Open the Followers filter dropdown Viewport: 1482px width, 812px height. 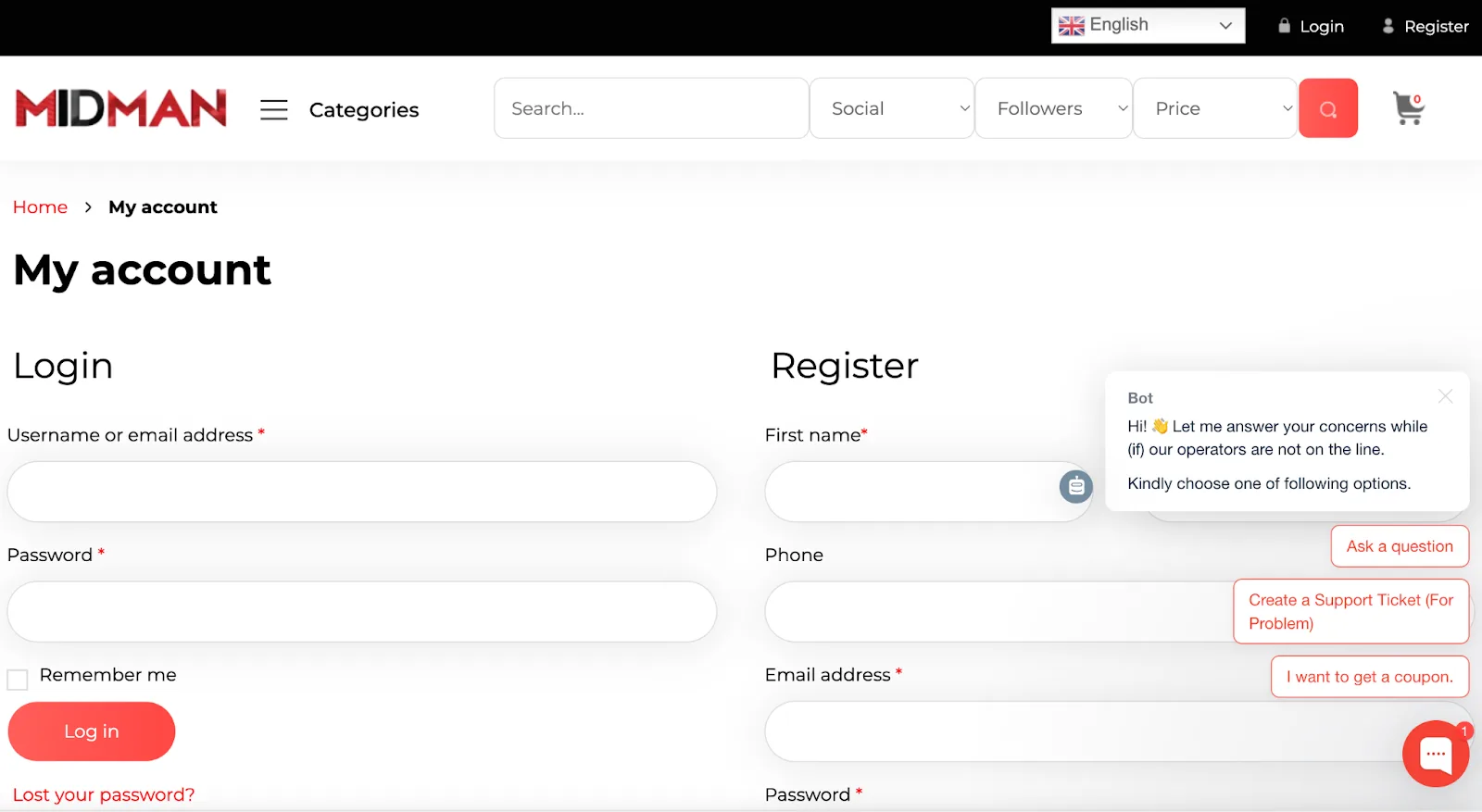click(1053, 108)
